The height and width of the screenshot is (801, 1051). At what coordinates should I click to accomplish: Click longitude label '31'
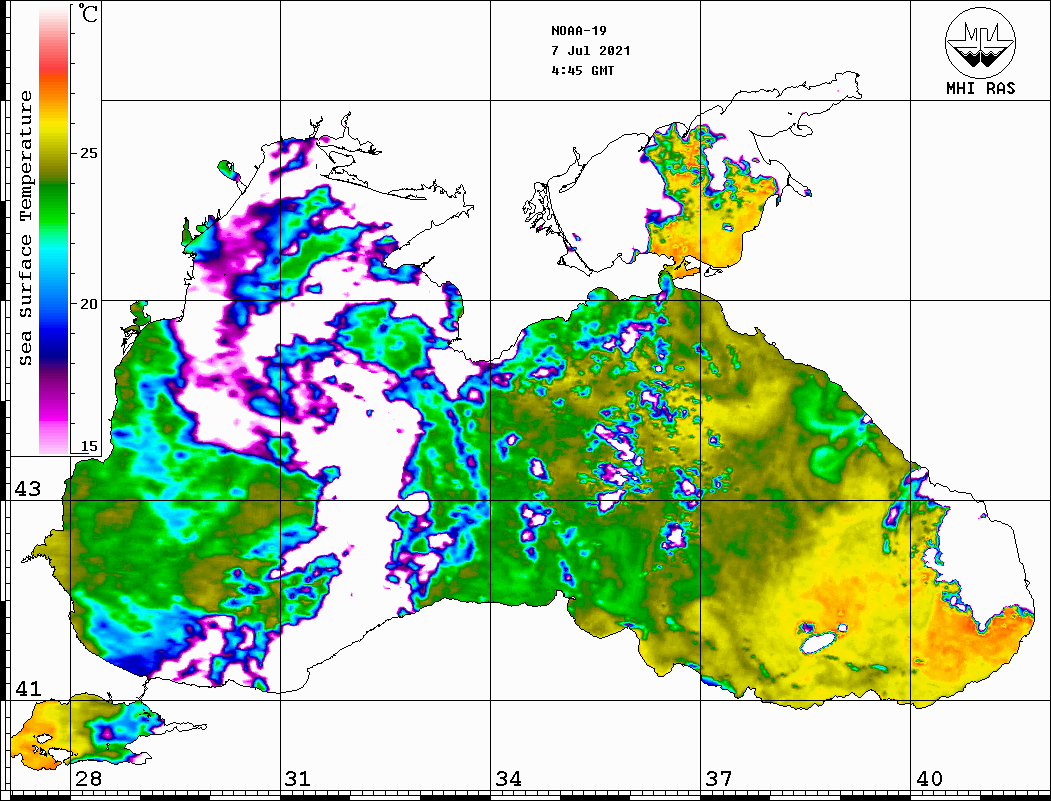point(298,779)
